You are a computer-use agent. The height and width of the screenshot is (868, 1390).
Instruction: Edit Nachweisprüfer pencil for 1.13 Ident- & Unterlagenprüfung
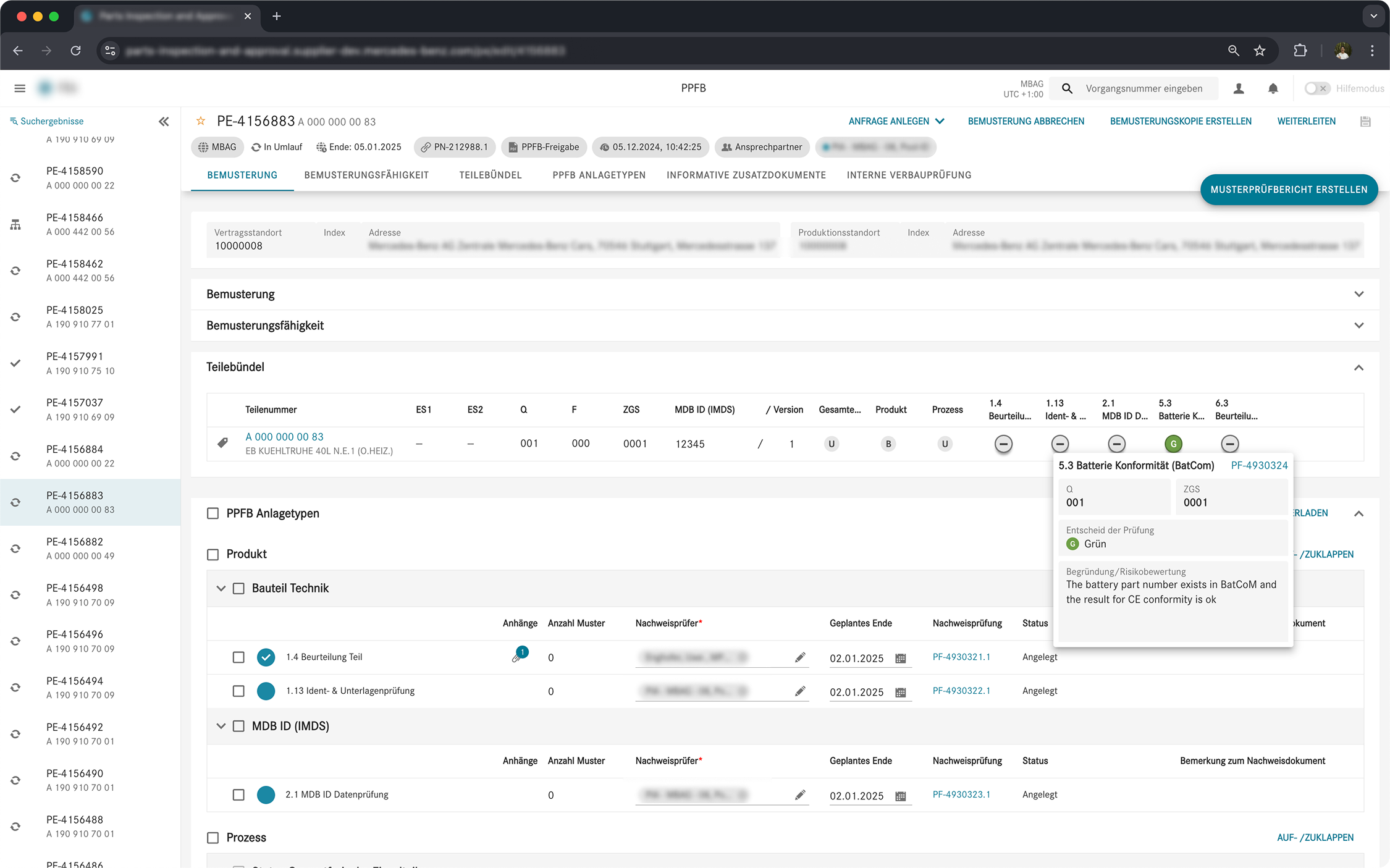[800, 691]
